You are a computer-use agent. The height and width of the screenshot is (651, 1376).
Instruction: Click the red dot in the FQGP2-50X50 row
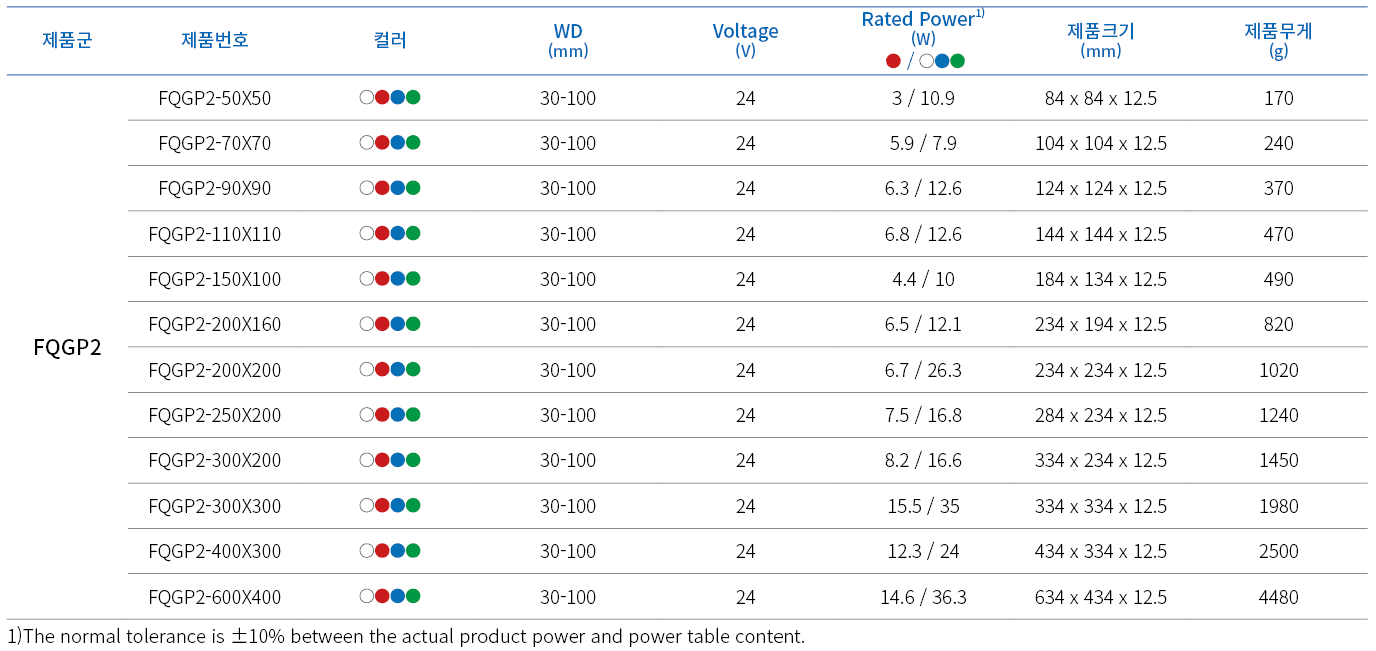382,98
